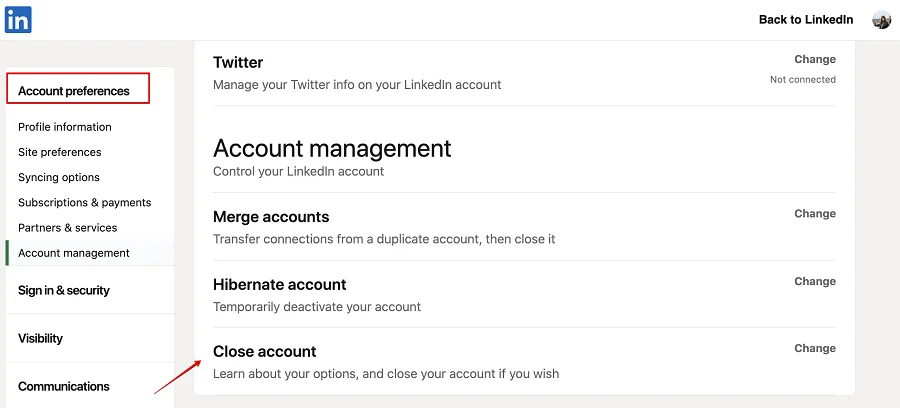Viewport: 900px width, 408px height.
Task: Open the Hibernate account heading
Action: click(280, 284)
